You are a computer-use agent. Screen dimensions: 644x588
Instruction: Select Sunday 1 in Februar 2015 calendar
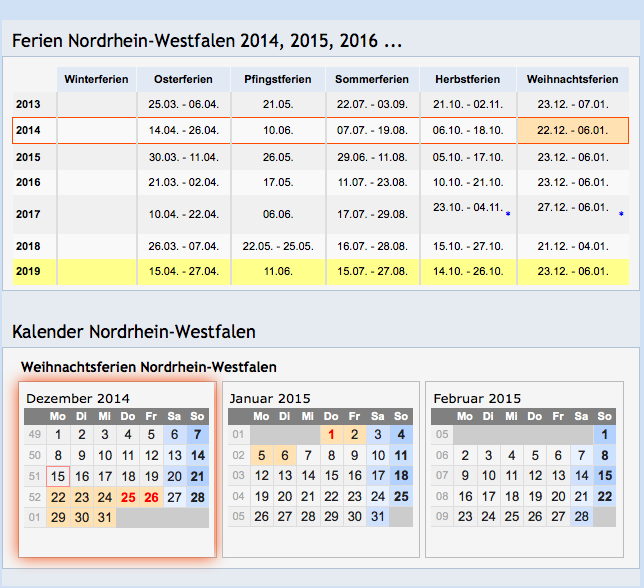coord(605,434)
